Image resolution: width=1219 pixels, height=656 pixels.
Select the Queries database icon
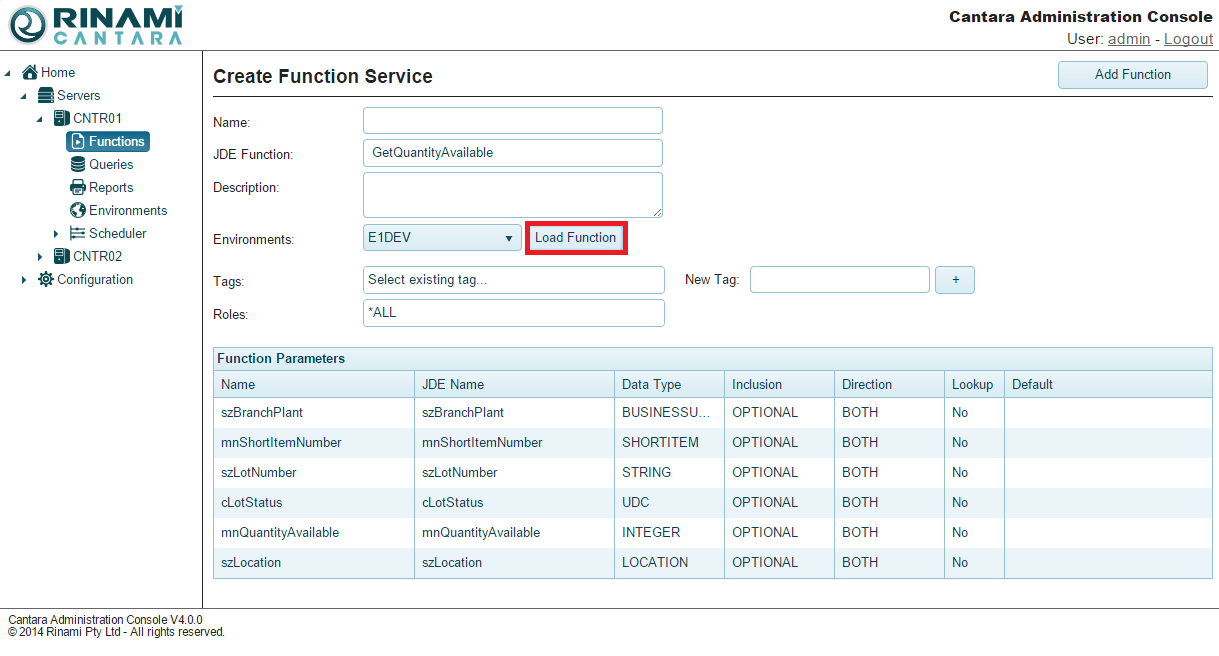[78, 164]
